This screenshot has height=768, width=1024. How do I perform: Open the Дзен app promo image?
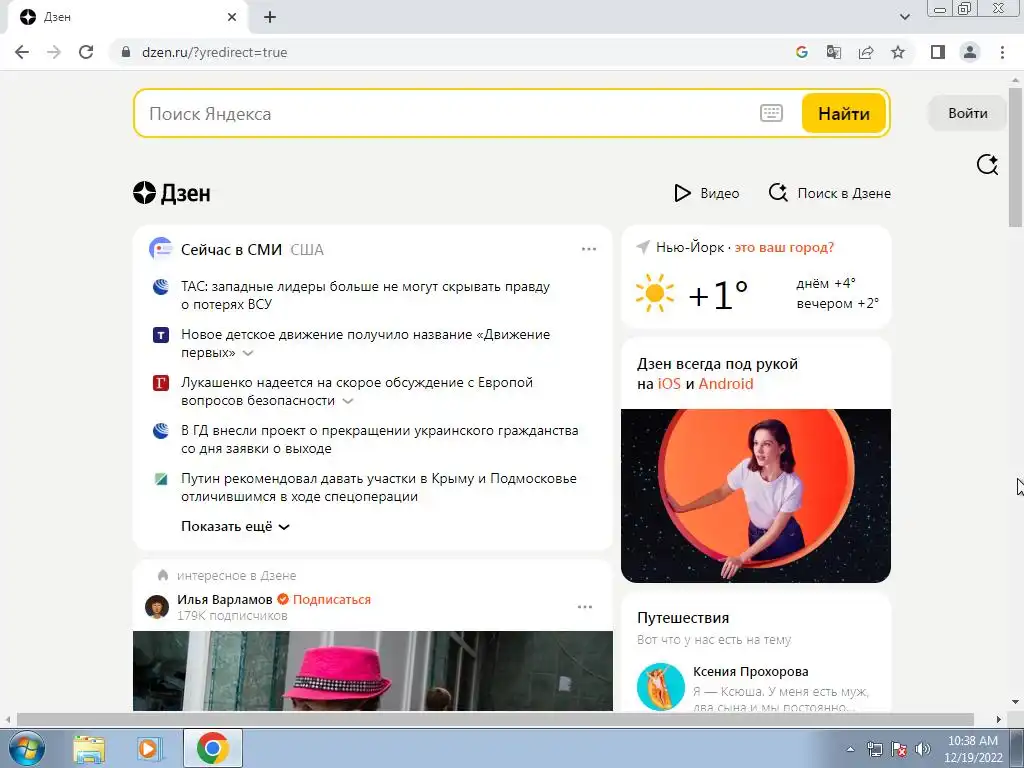pyautogui.click(x=756, y=496)
